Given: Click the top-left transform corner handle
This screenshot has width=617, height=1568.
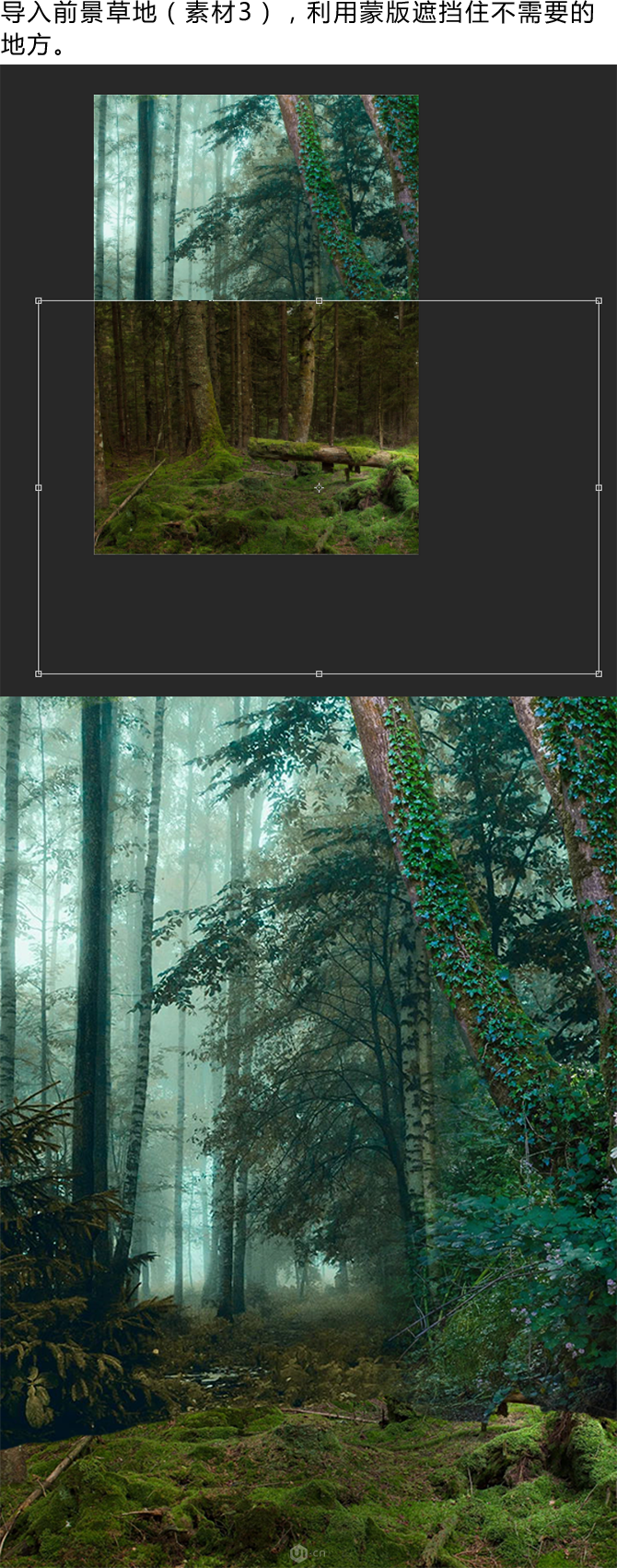Looking at the screenshot, I should (39, 300).
